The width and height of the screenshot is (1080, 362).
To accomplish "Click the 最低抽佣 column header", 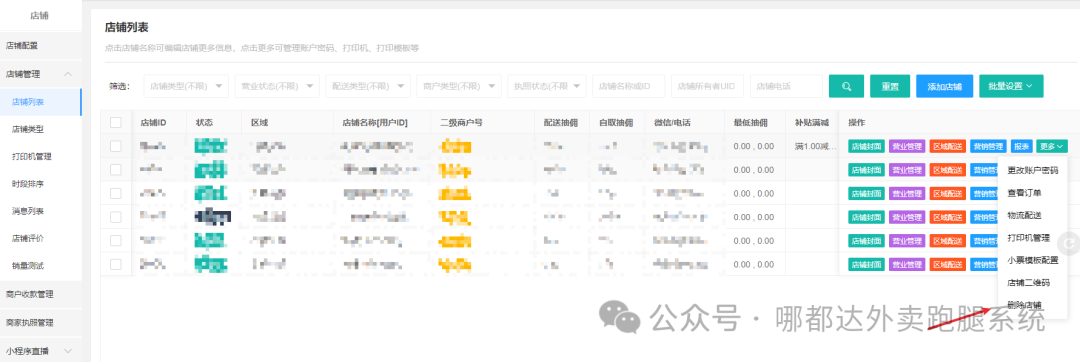I will tap(750, 123).
